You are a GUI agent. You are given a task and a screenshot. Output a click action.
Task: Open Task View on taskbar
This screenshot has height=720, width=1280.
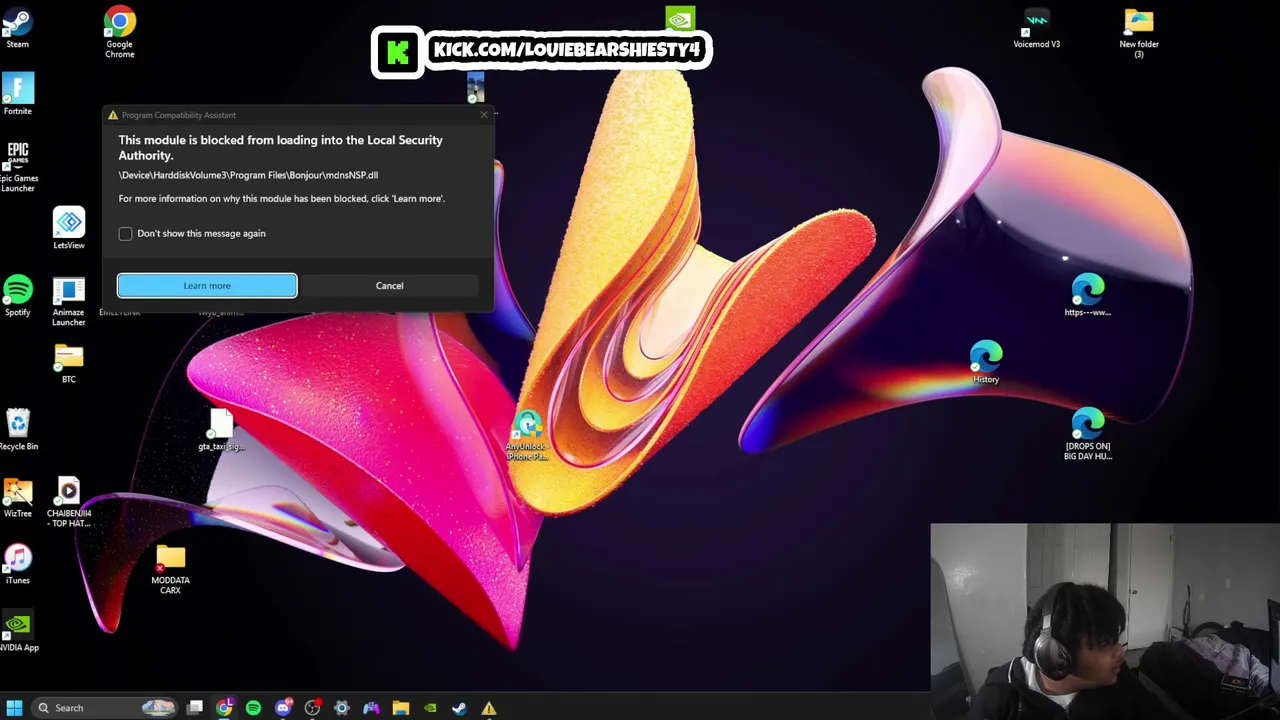pyautogui.click(x=195, y=708)
